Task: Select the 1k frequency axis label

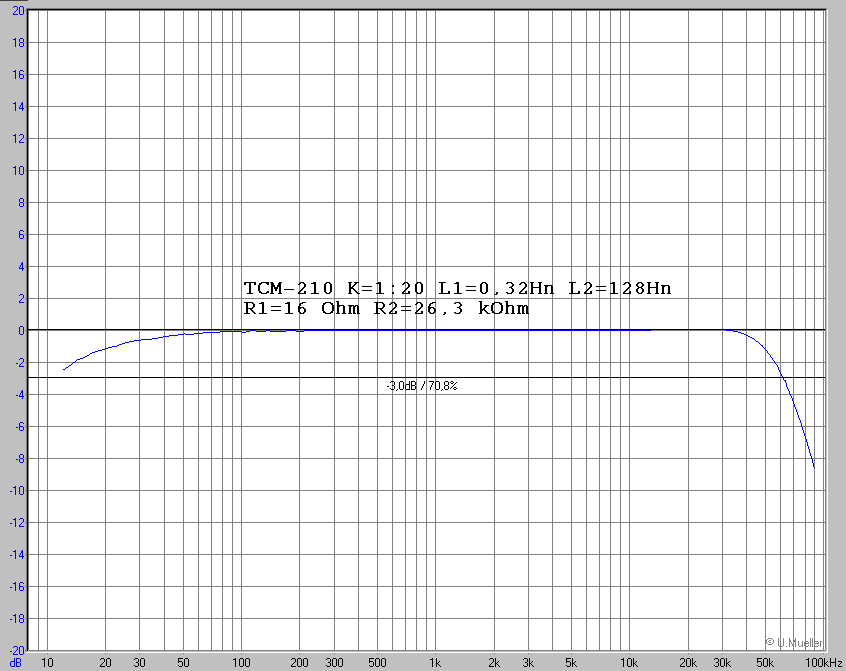Action: pos(435,662)
